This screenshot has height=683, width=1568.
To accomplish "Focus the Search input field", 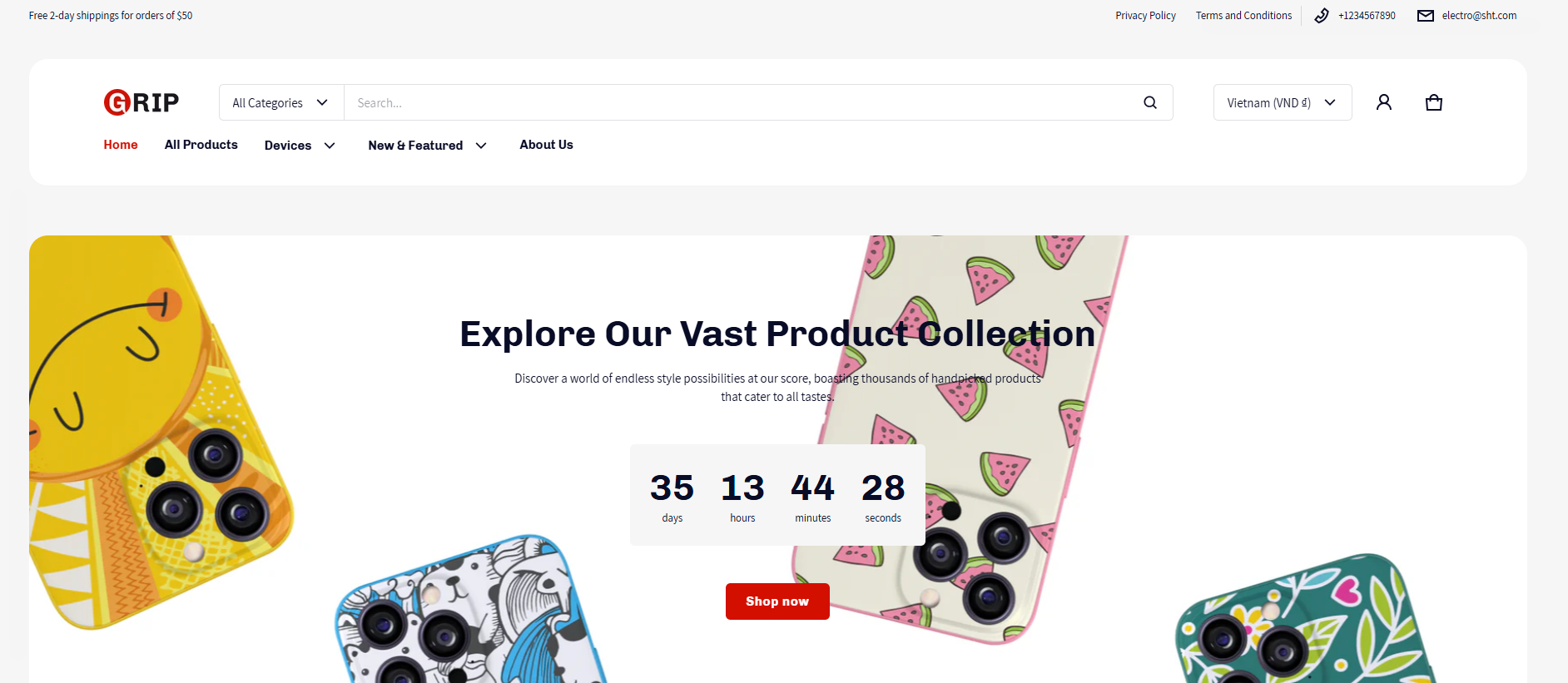I will (741, 102).
